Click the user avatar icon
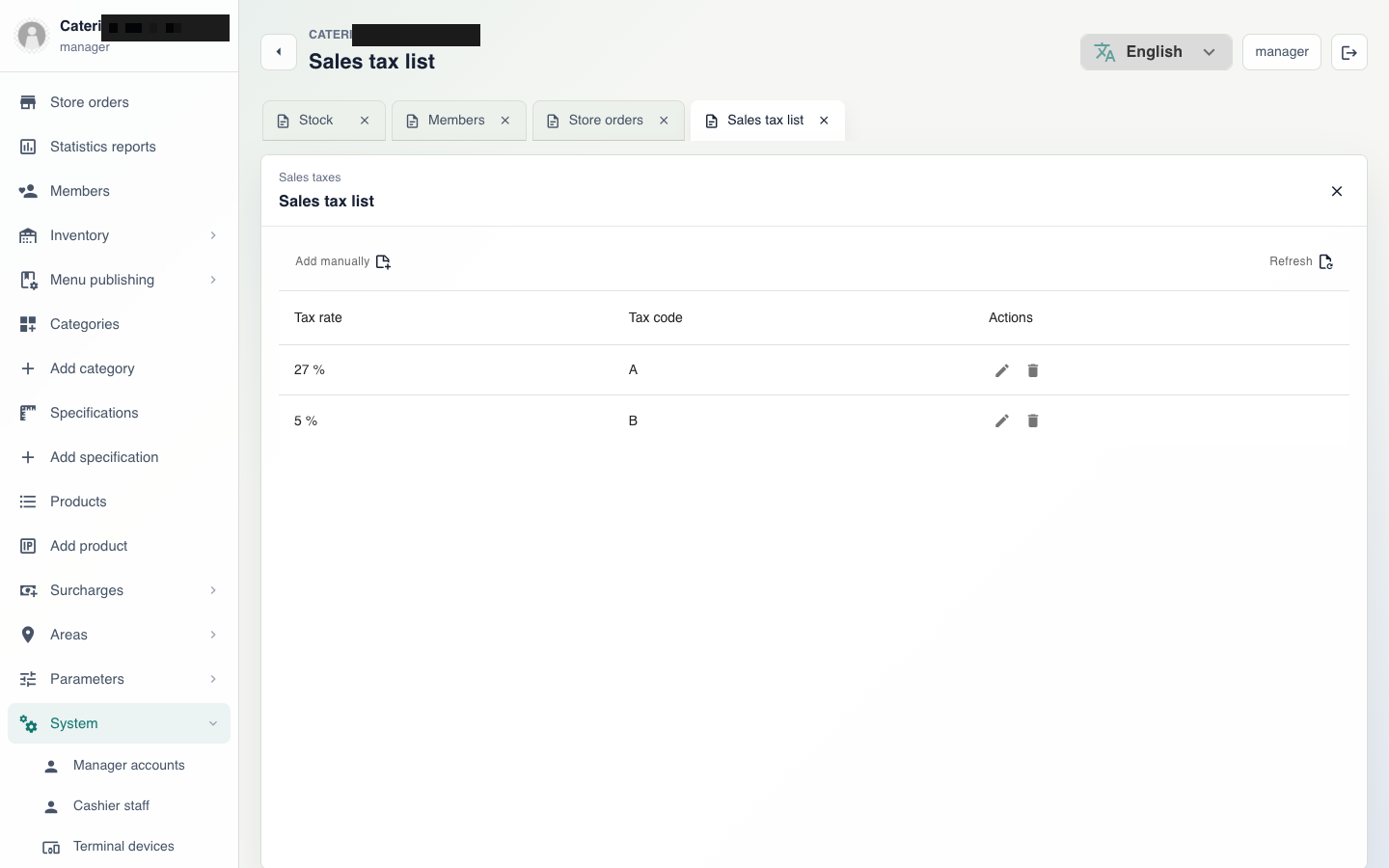The width and height of the screenshot is (1389, 868). pos(32,36)
